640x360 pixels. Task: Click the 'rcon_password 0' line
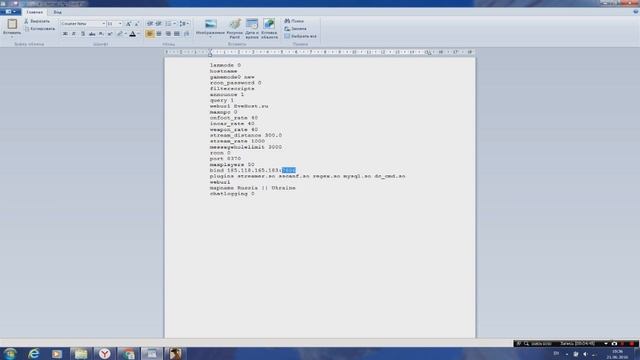click(236, 83)
